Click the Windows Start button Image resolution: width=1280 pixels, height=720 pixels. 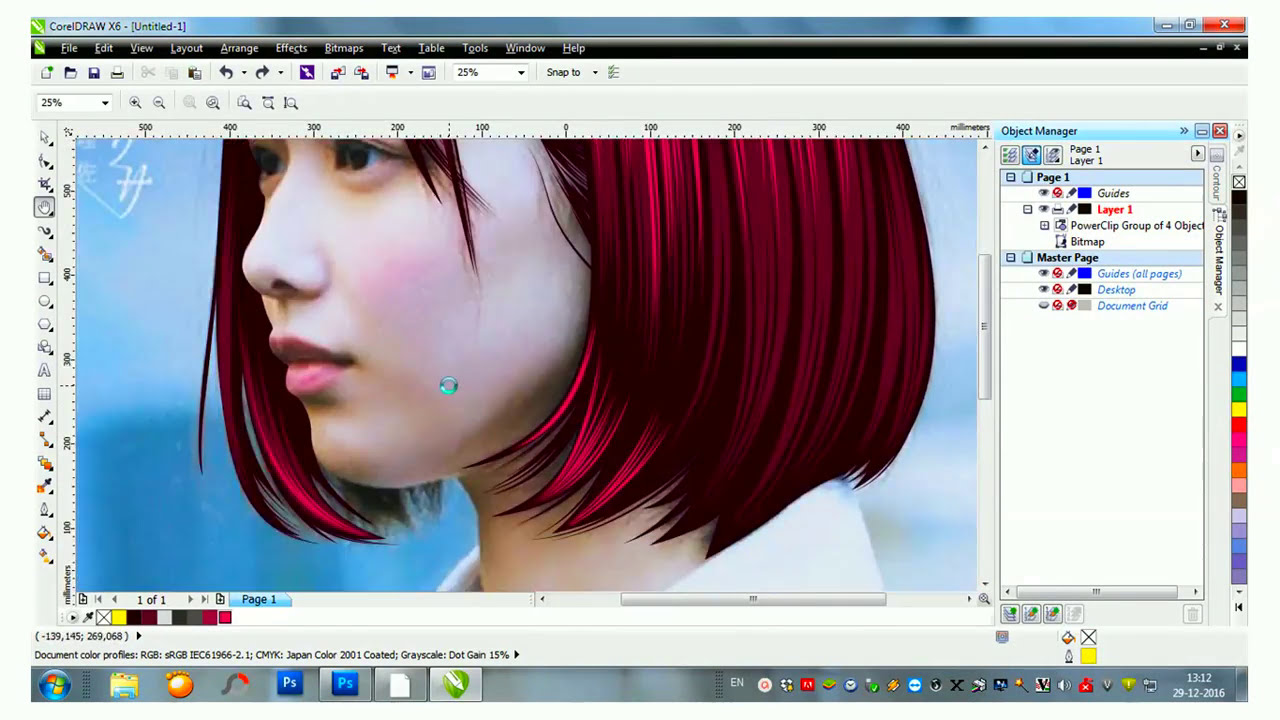(x=54, y=685)
